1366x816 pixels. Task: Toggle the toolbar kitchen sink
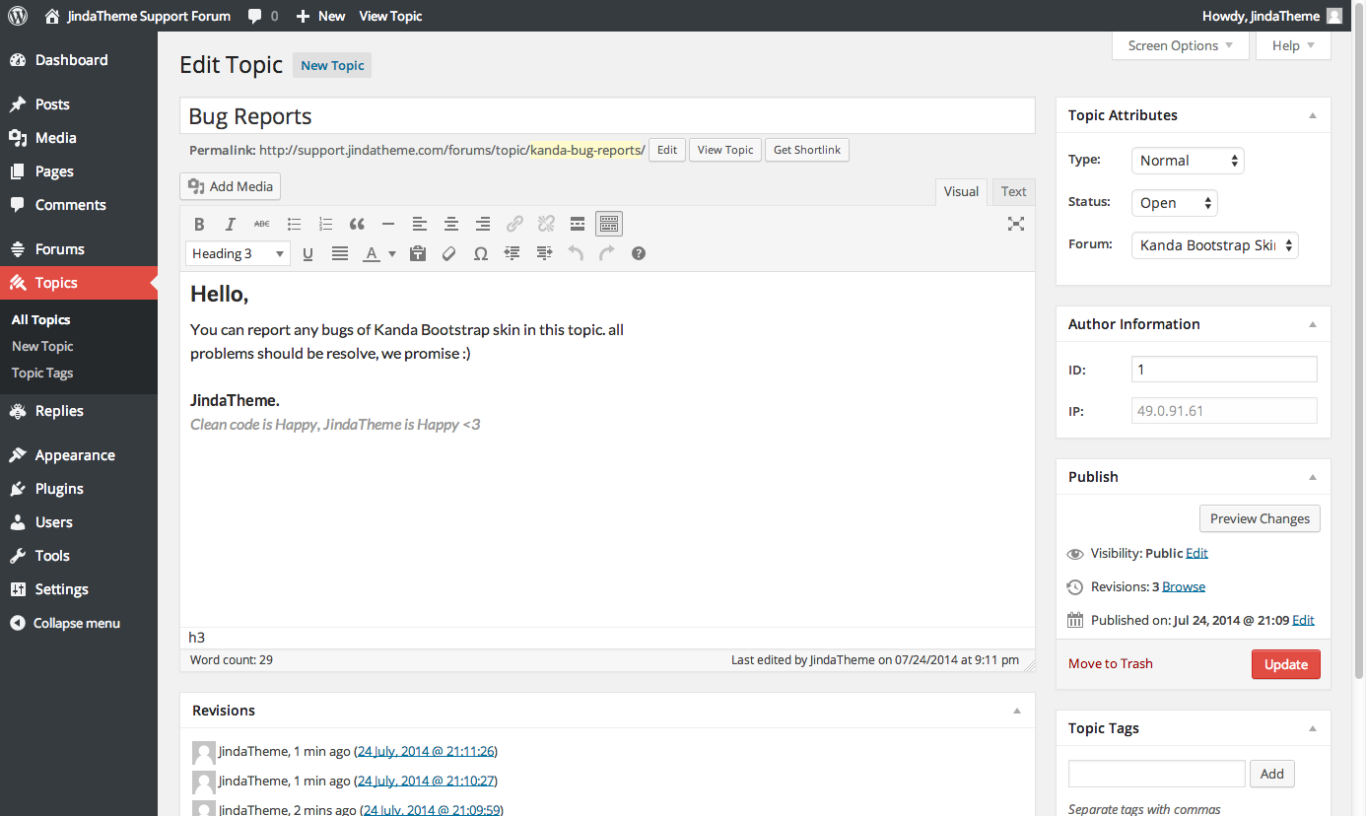tap(609, 224)
